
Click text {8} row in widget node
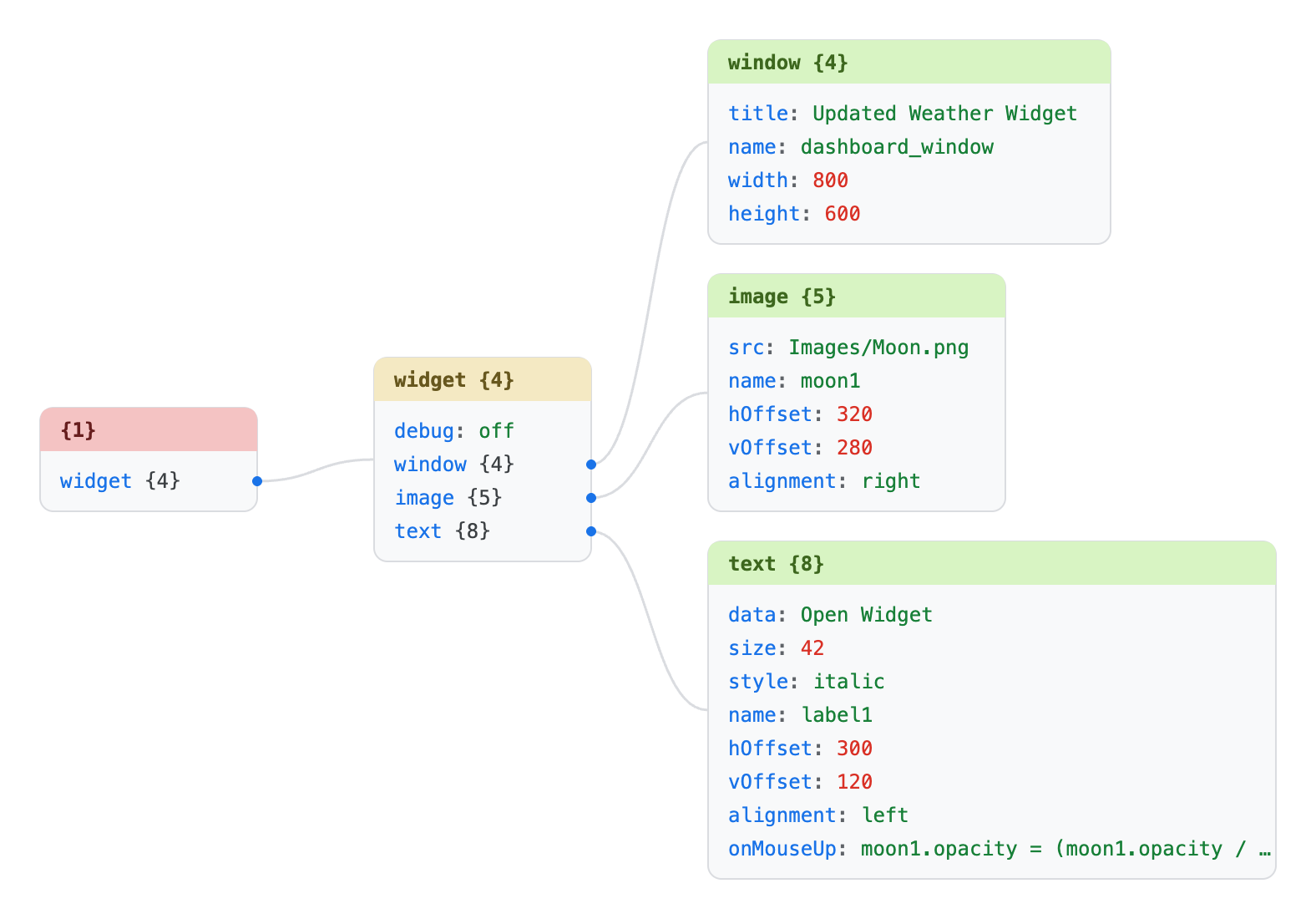(x=483, y=531)
